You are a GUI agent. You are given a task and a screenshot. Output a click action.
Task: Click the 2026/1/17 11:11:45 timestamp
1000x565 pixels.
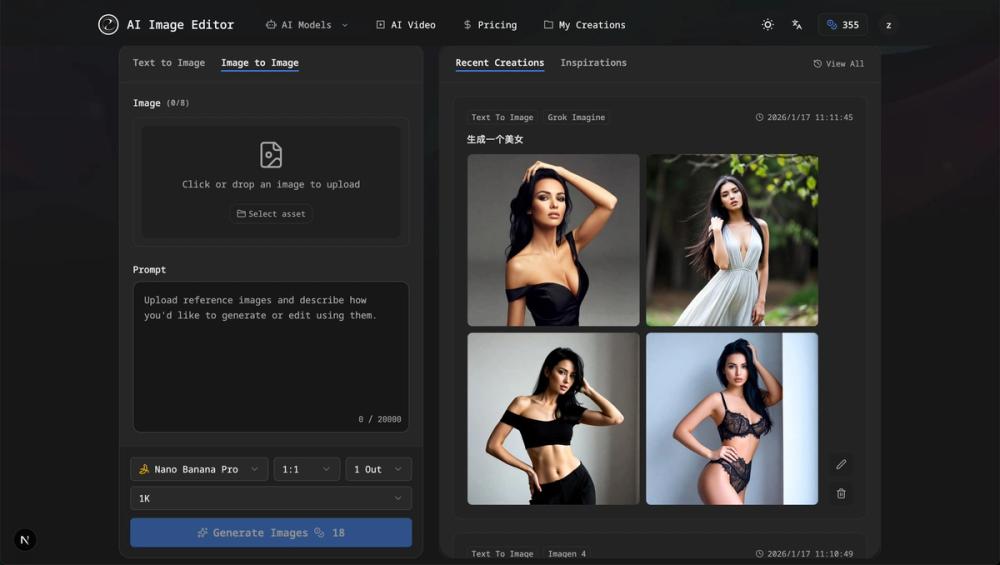pos(804,117)
